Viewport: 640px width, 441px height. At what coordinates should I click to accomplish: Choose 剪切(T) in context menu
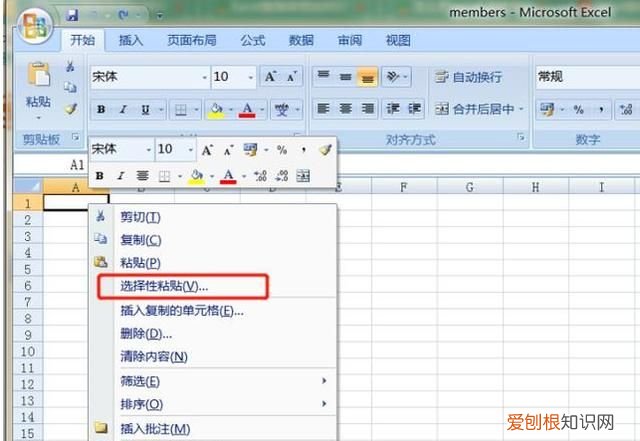(213, 217)
